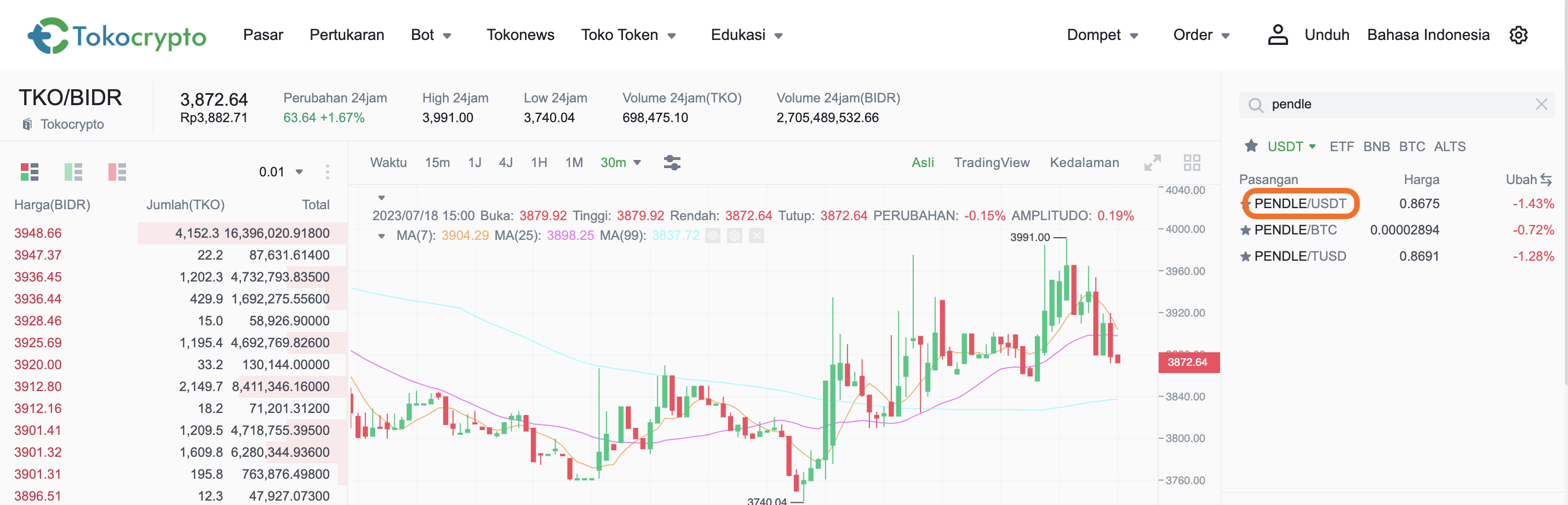This screenshot has width=1568, height=505.
Task: Show favorites star filter in pair list
Action: pyautogui.click(x=1251, y=146)
